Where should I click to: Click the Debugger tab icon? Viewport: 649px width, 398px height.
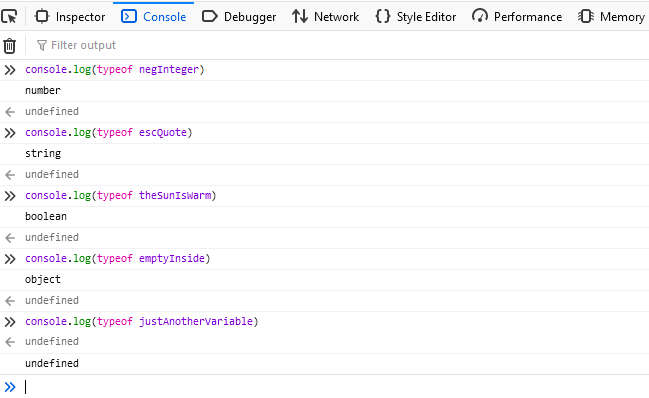pos(209,17)
